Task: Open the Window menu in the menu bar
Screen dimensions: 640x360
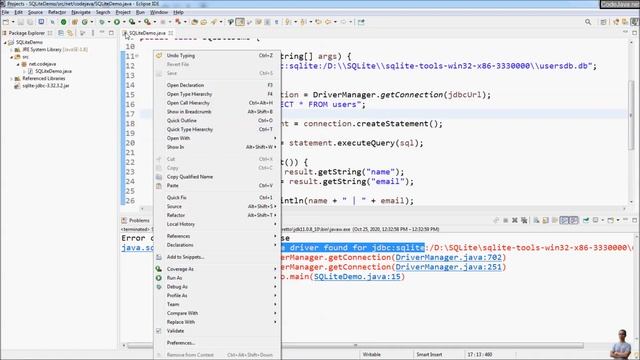Action: point(159,12)
